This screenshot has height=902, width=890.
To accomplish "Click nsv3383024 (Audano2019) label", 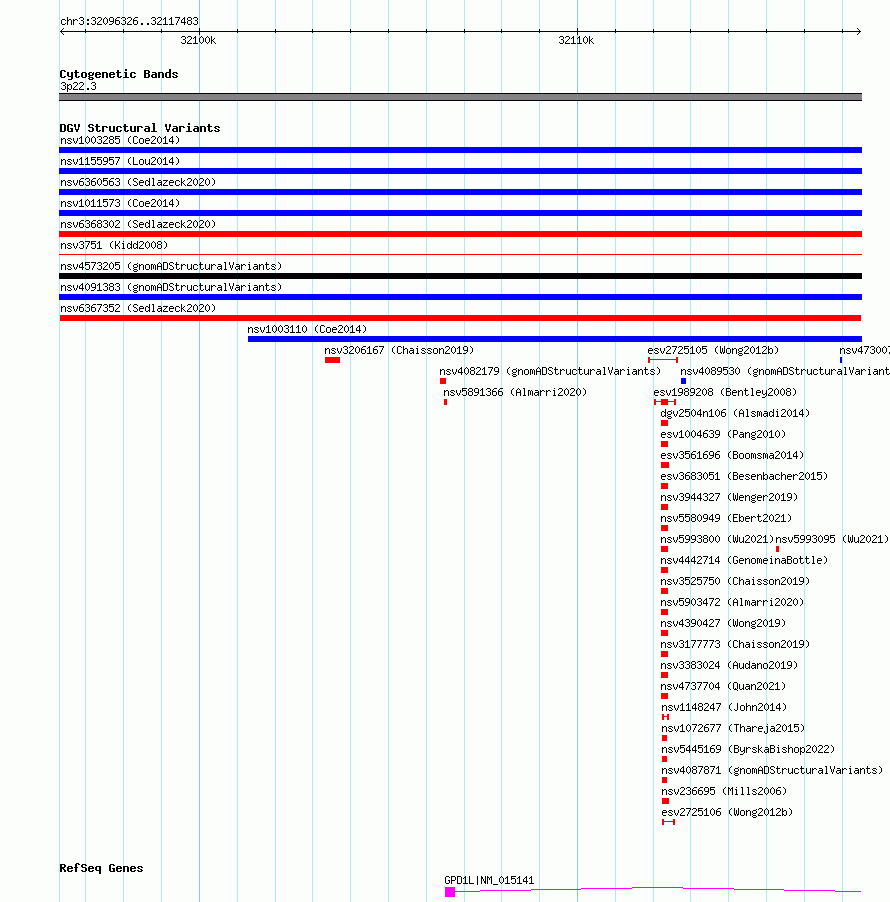I will 729,666.
